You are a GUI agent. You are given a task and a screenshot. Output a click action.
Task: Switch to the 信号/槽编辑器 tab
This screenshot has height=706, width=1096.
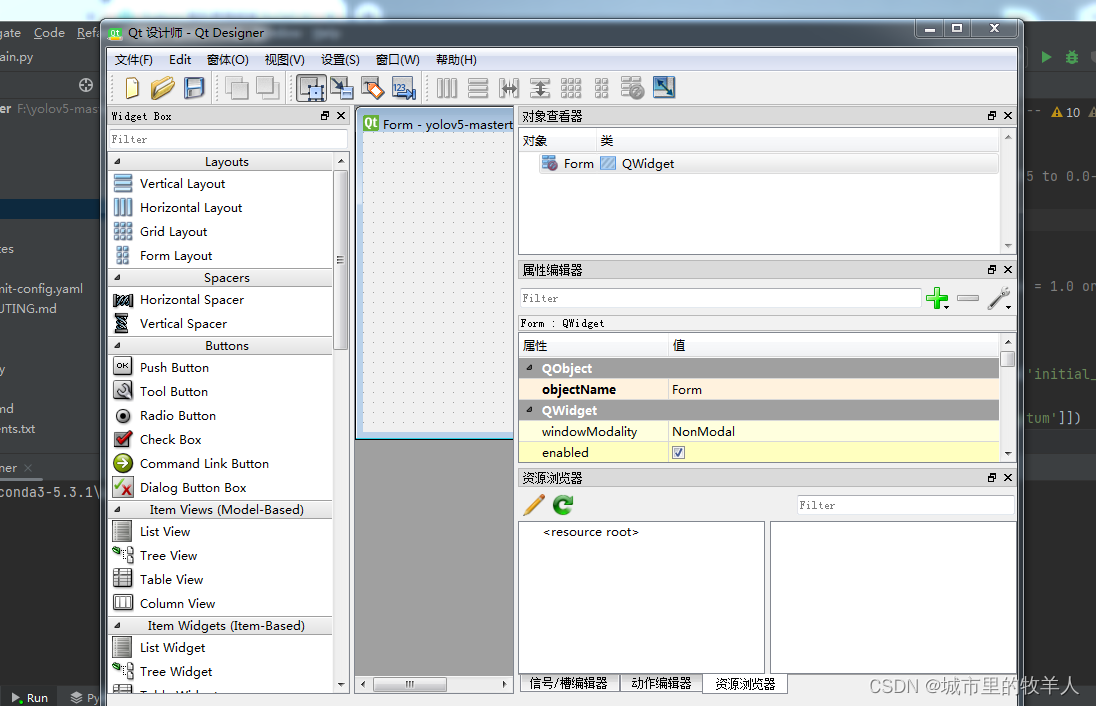point(569,684)
